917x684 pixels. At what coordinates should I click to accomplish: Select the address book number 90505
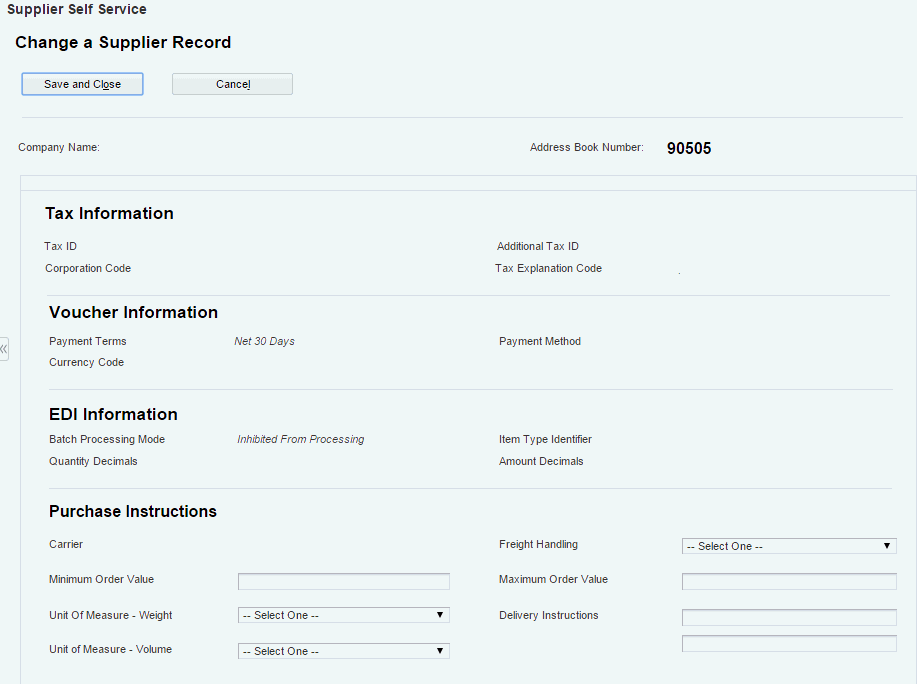pyautogui.click(x=689, y=148)
